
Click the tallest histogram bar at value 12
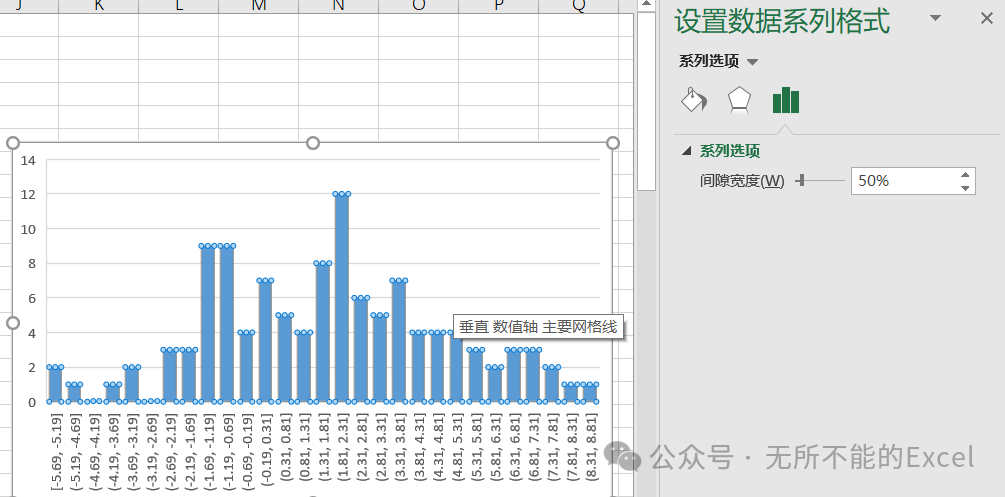point(342,298)
